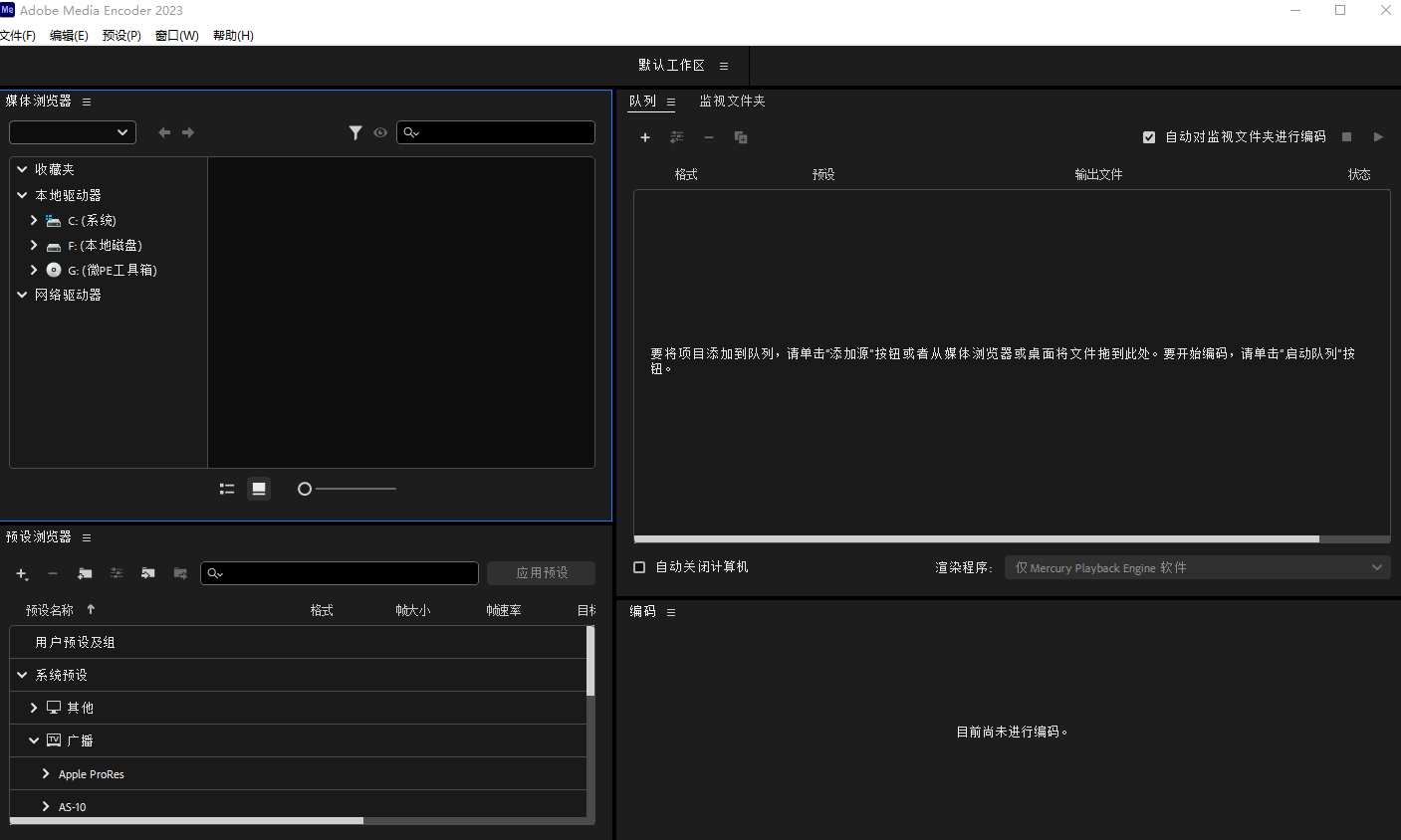Click the Remove minus icon in Queue toolbar
The image size is (1401, 840).
[x=709, y=137]
